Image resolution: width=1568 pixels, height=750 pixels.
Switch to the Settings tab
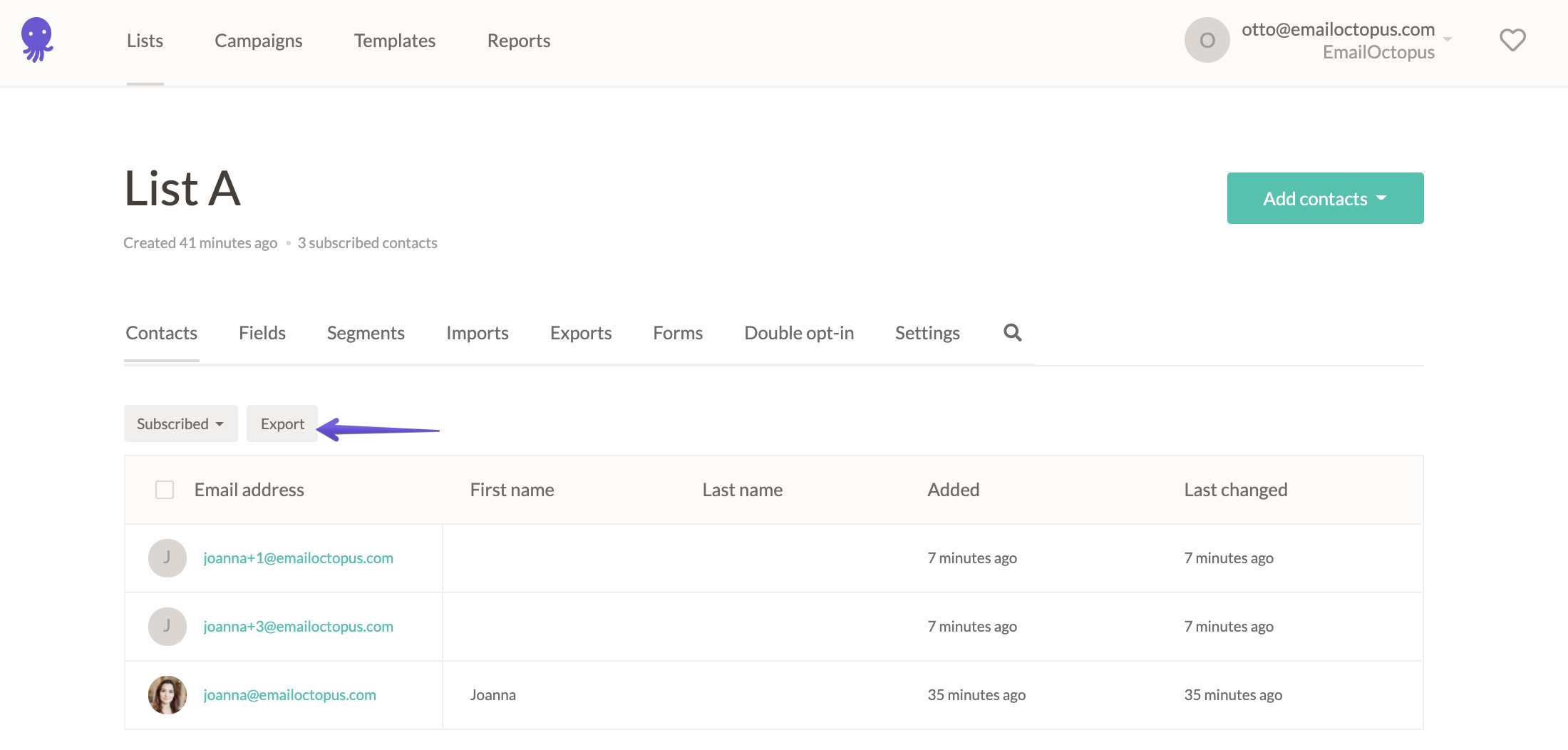tap(927, 332)
